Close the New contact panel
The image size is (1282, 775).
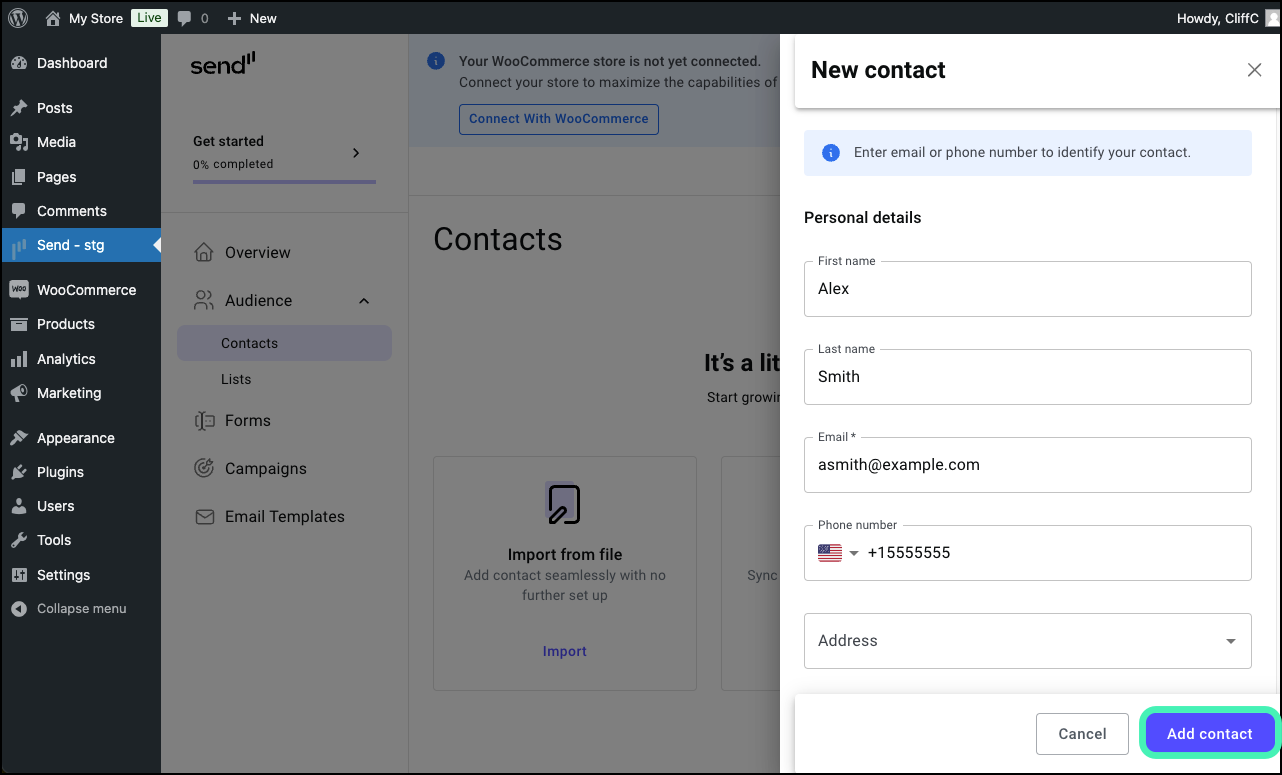[x=1254, y=70]
